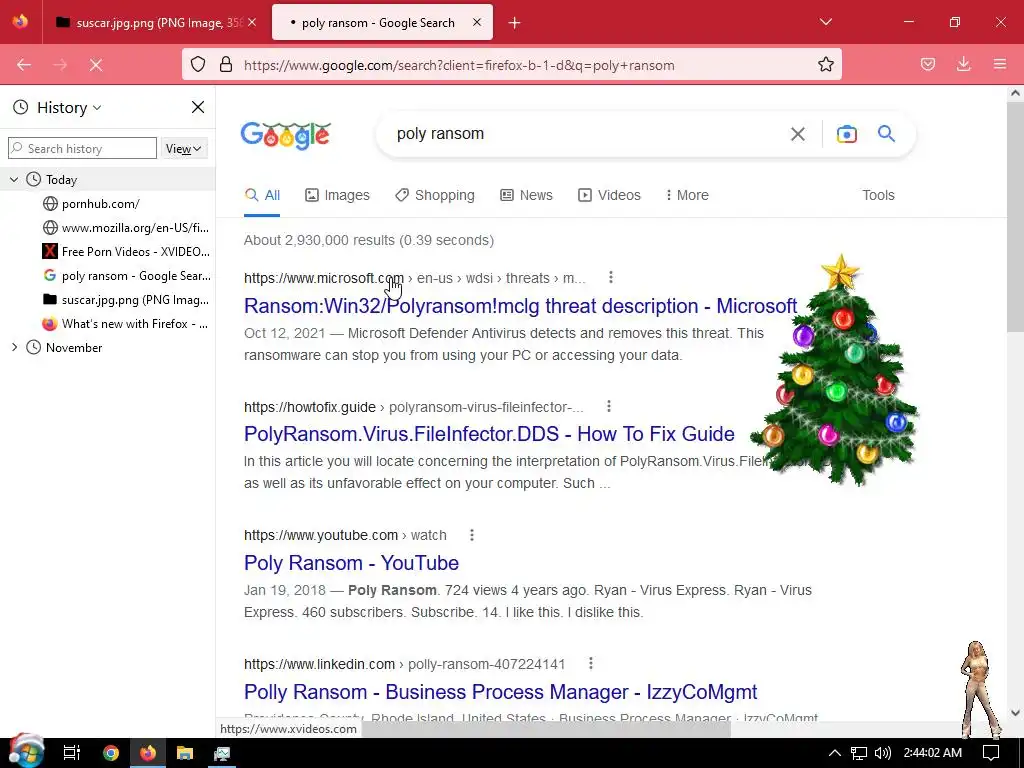The height and width of the screenshot is (768, 1024).
Task: Open the Firefox hamburger menu
Action: coord(1000,65)
